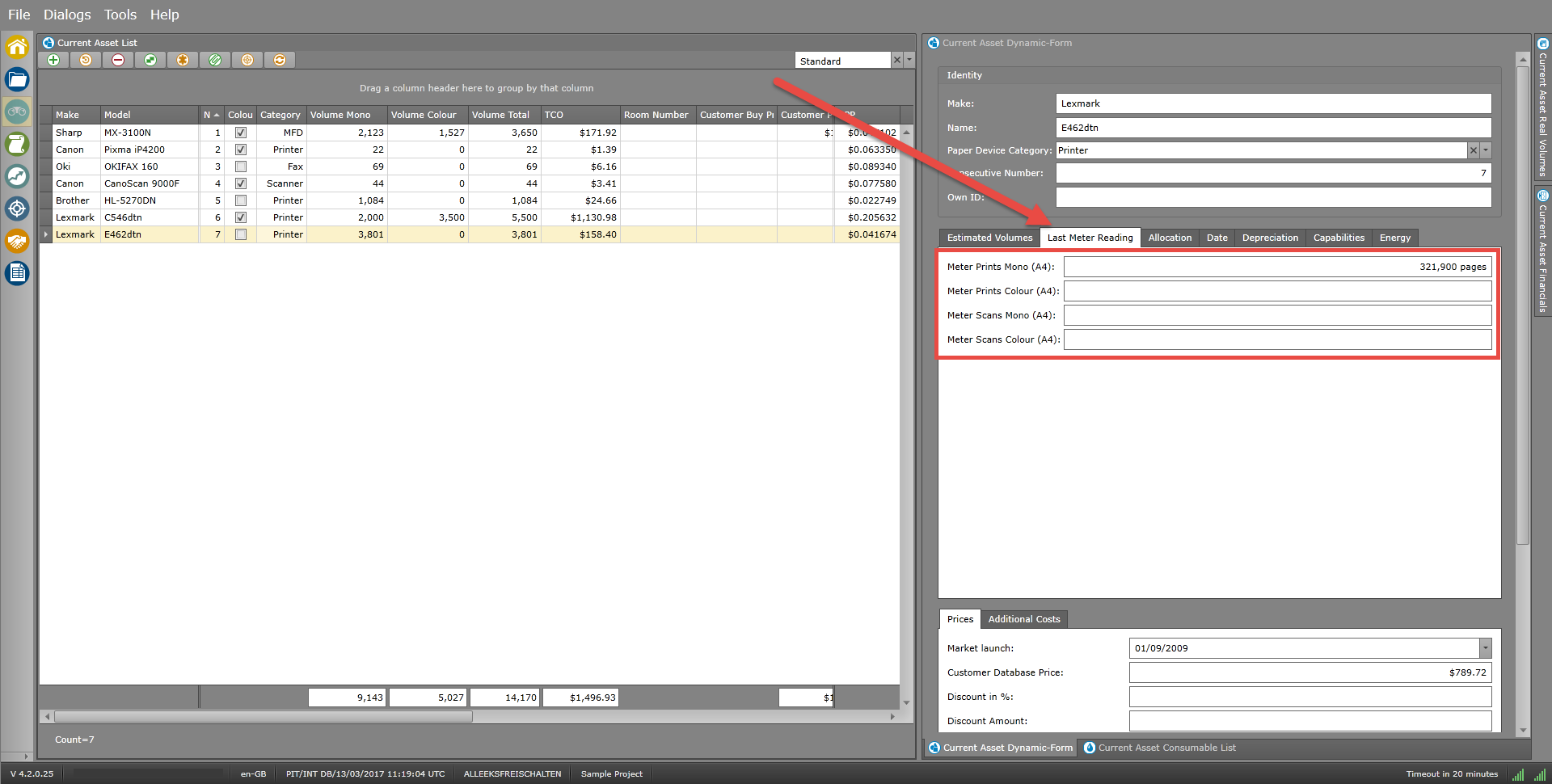Open the trend chart analysis sidebar icon
Viewport: 1552px width, 784px height.
click(17, 176)
